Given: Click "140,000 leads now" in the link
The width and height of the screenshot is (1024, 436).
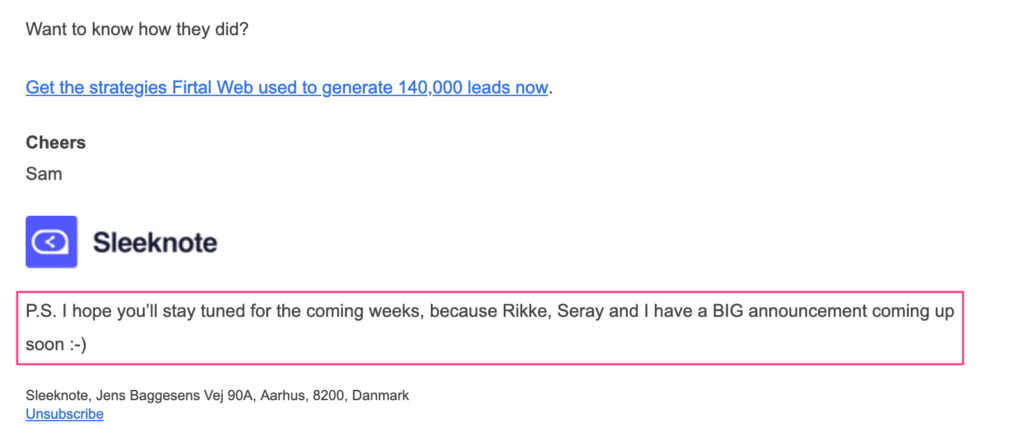Looking at the screenshot, I should click(x=472, y=87).
